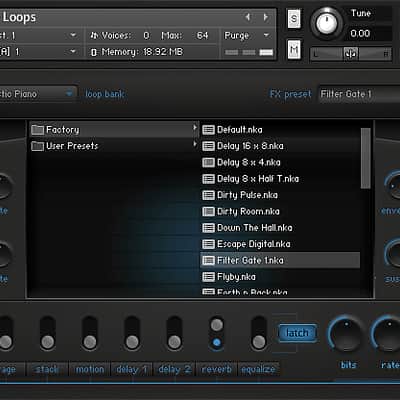Mute the instrument with M button
The height and width of the screenshot is (400, 400).
294,49
